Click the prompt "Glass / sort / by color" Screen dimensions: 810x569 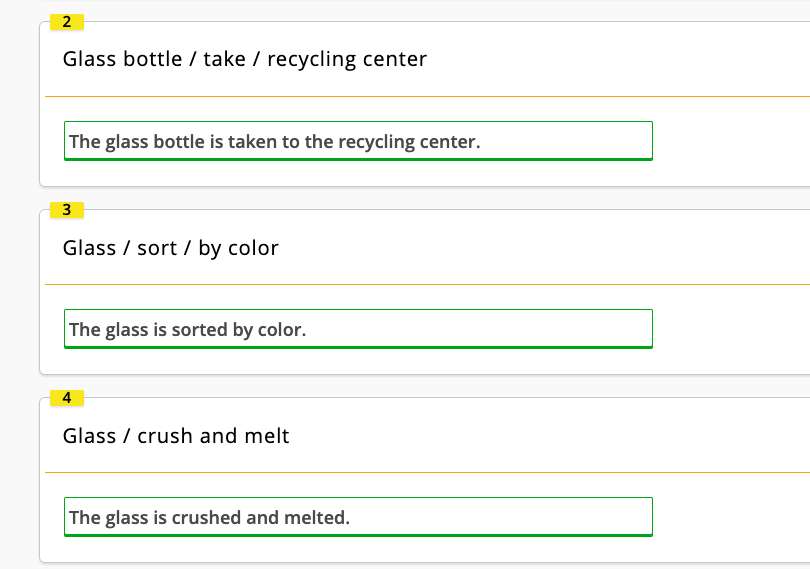point(171,247)
